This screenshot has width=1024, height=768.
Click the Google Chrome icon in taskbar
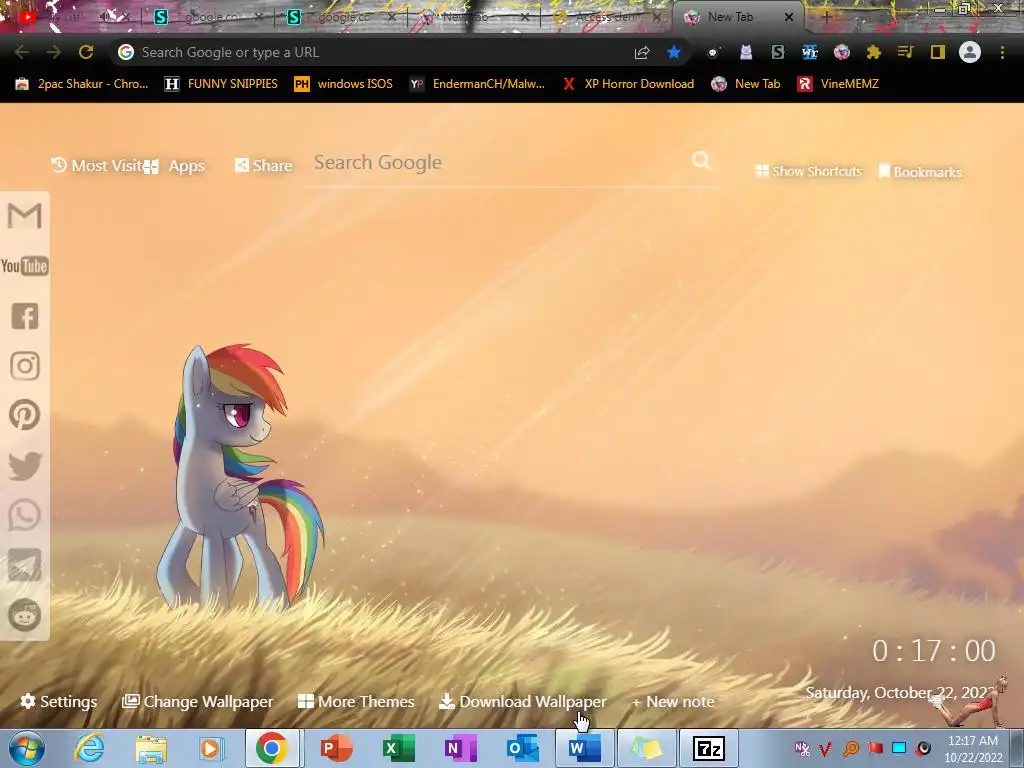tap(272, 748)
